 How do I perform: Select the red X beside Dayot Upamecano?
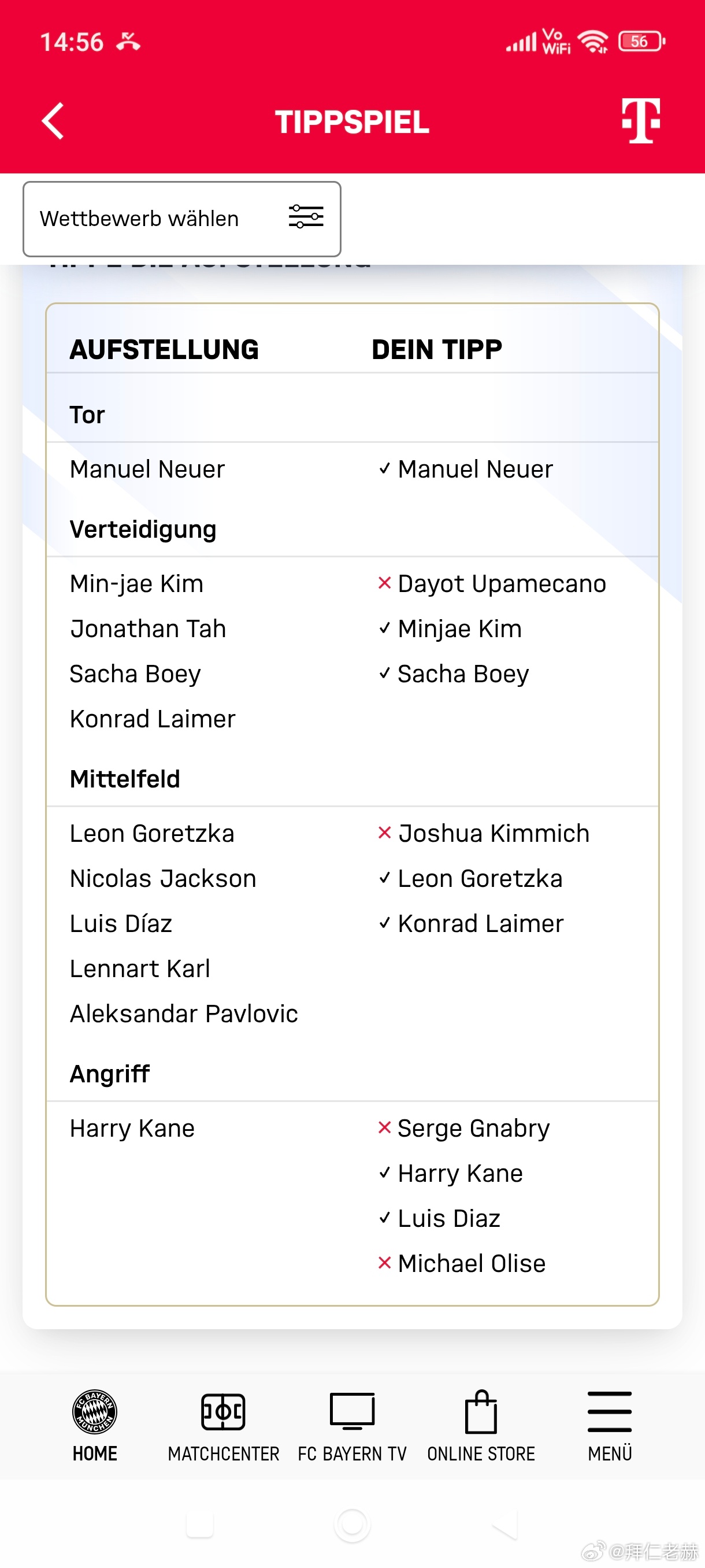(x=384, y=583)
